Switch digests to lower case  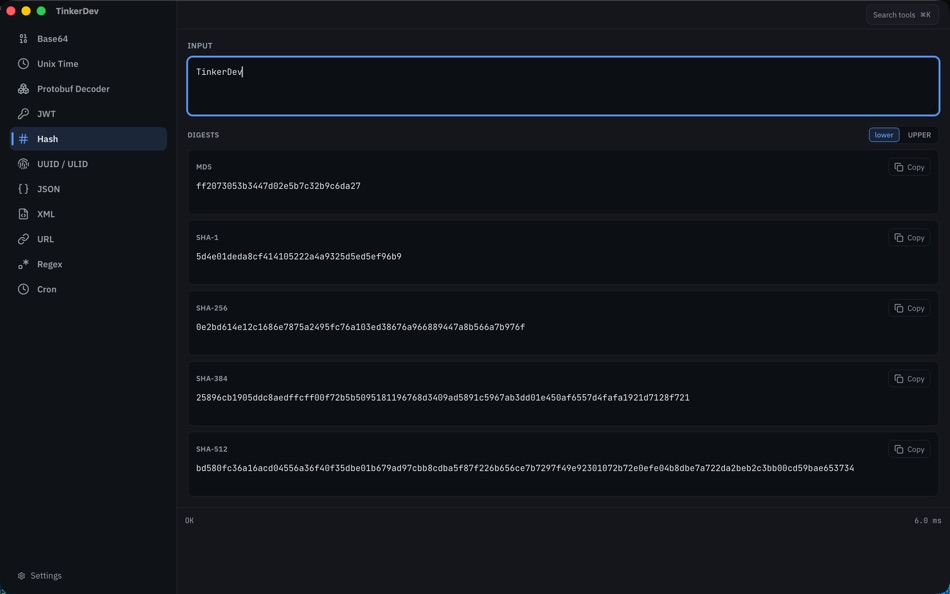pyautogui.click(x=883, y=135)
